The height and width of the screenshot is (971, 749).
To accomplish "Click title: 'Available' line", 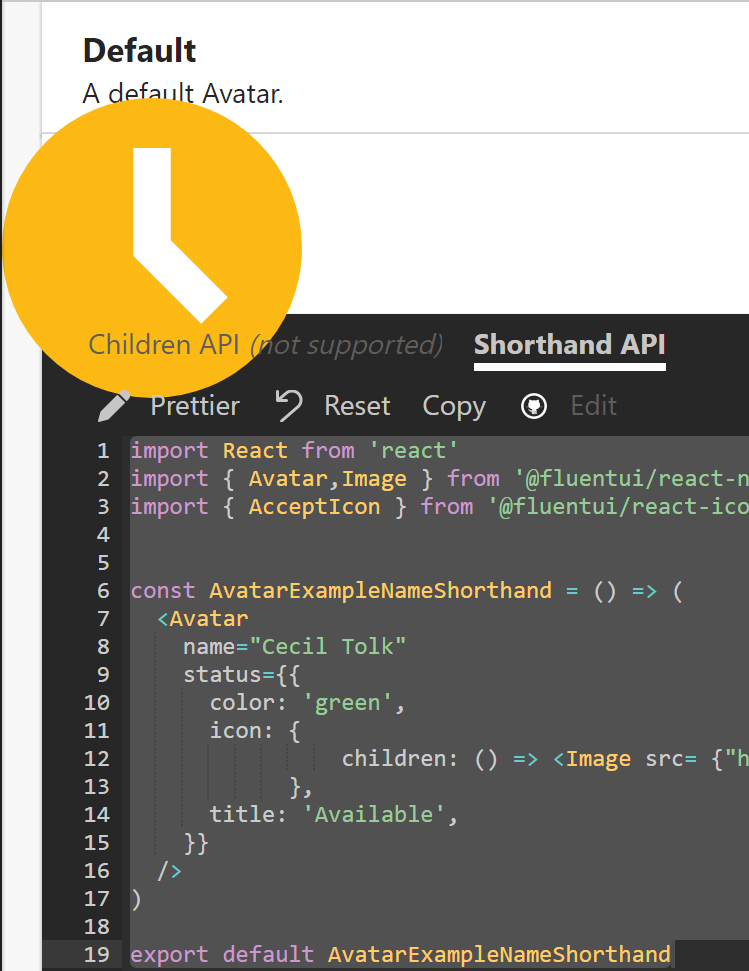I will click(x=334, y=814).
